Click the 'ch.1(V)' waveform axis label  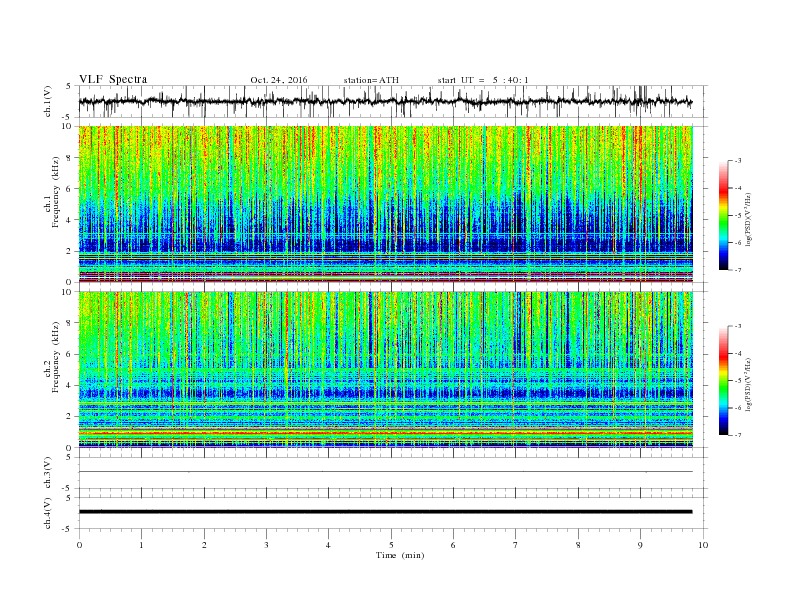tap(48, 101)
